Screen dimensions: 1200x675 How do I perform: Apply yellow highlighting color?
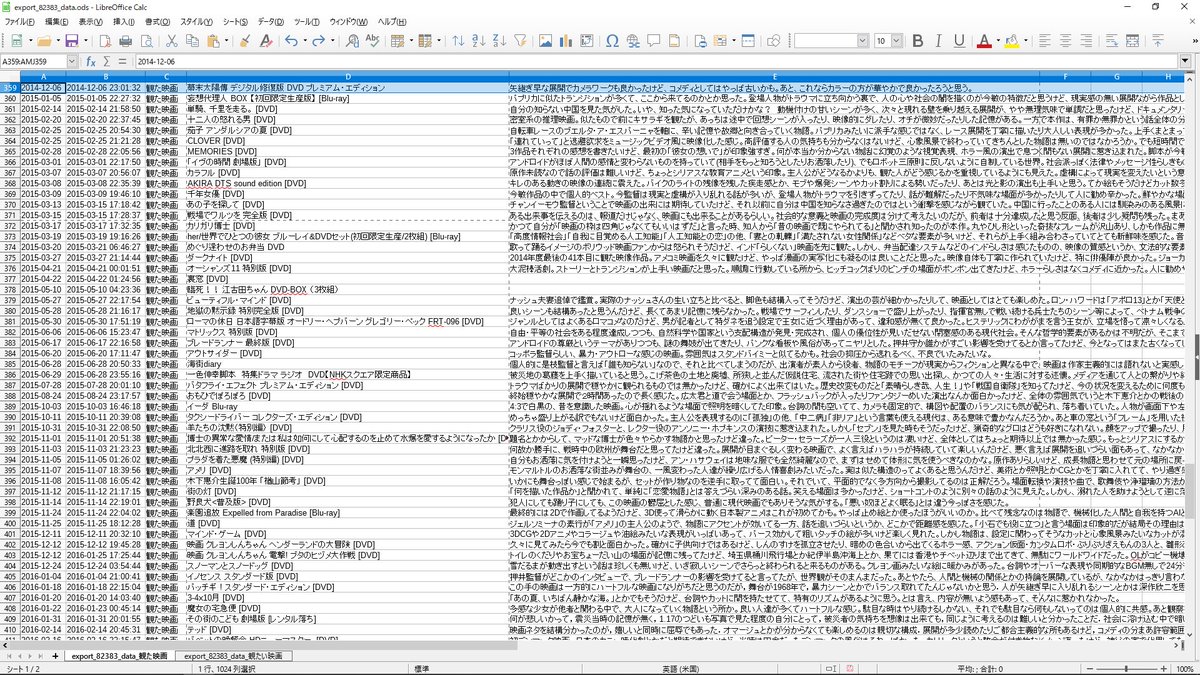[1011, 41]
